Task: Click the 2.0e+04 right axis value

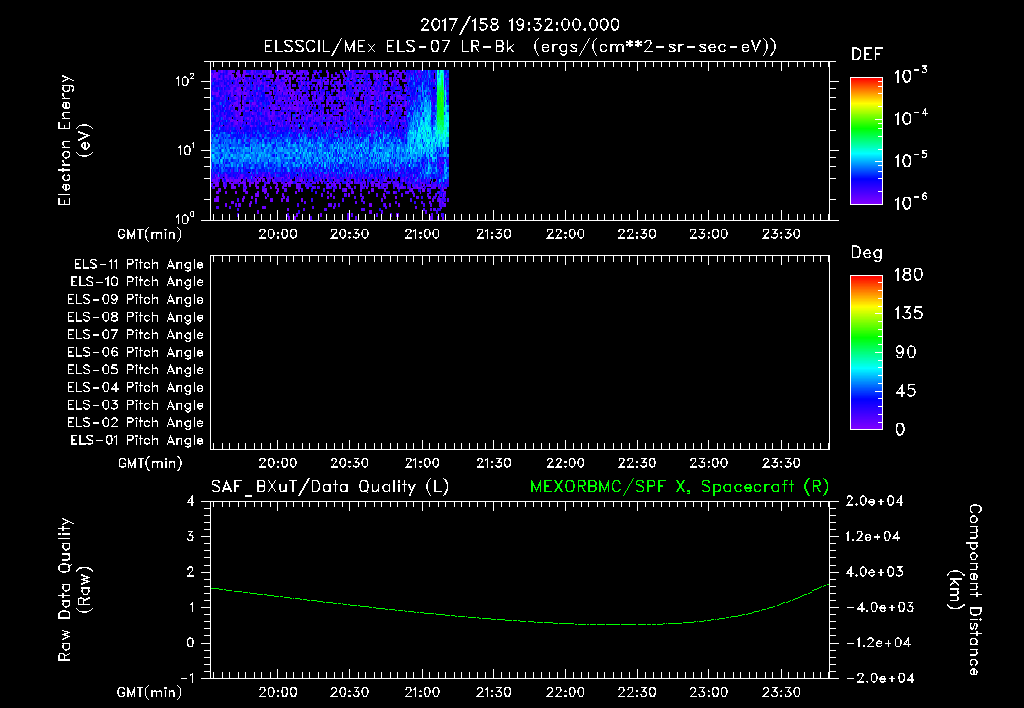Action: (x=874, y=501)
